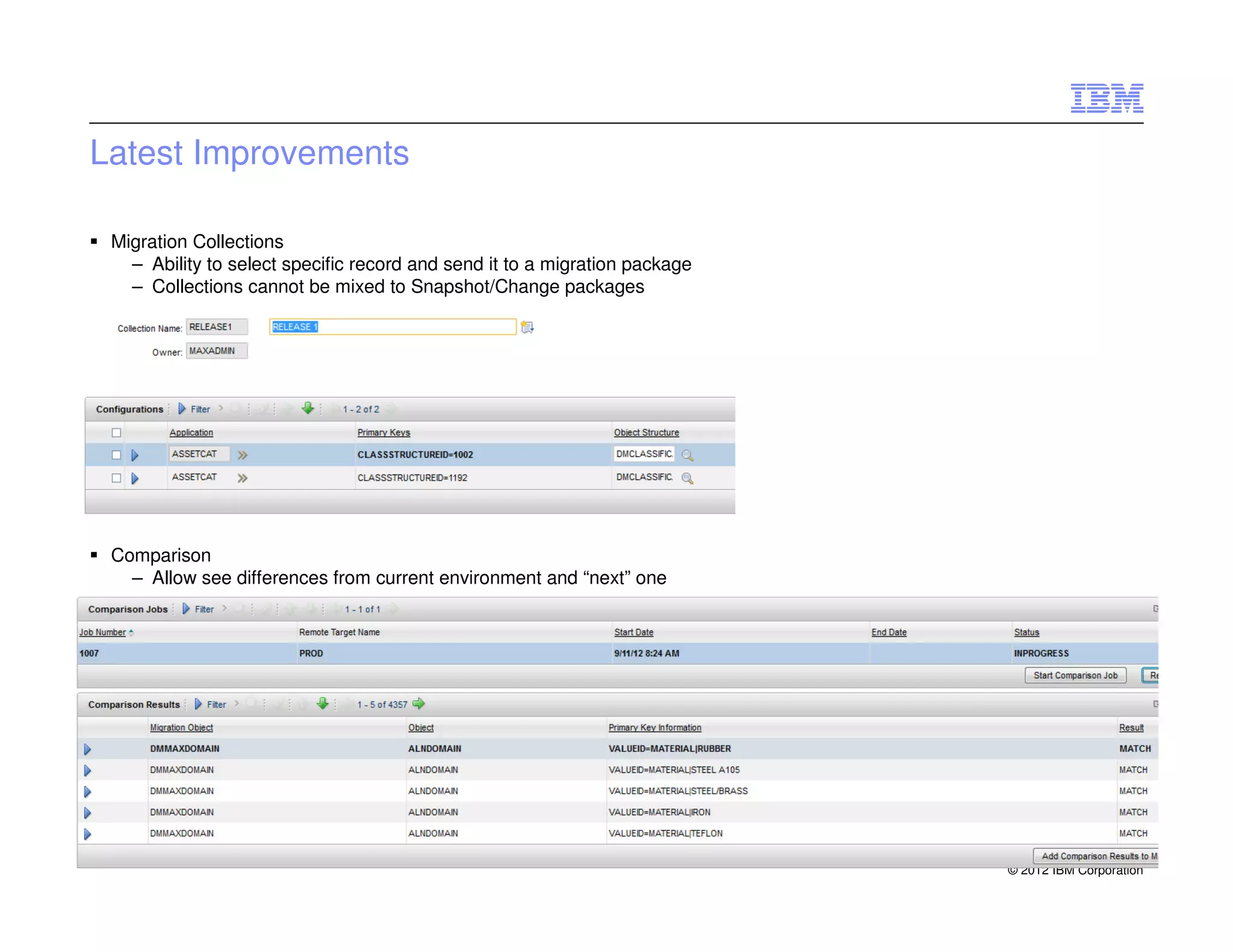This screenshot has height=952, width=1233.
Task: Sort results by the Object column header
Action: [421, 728]
